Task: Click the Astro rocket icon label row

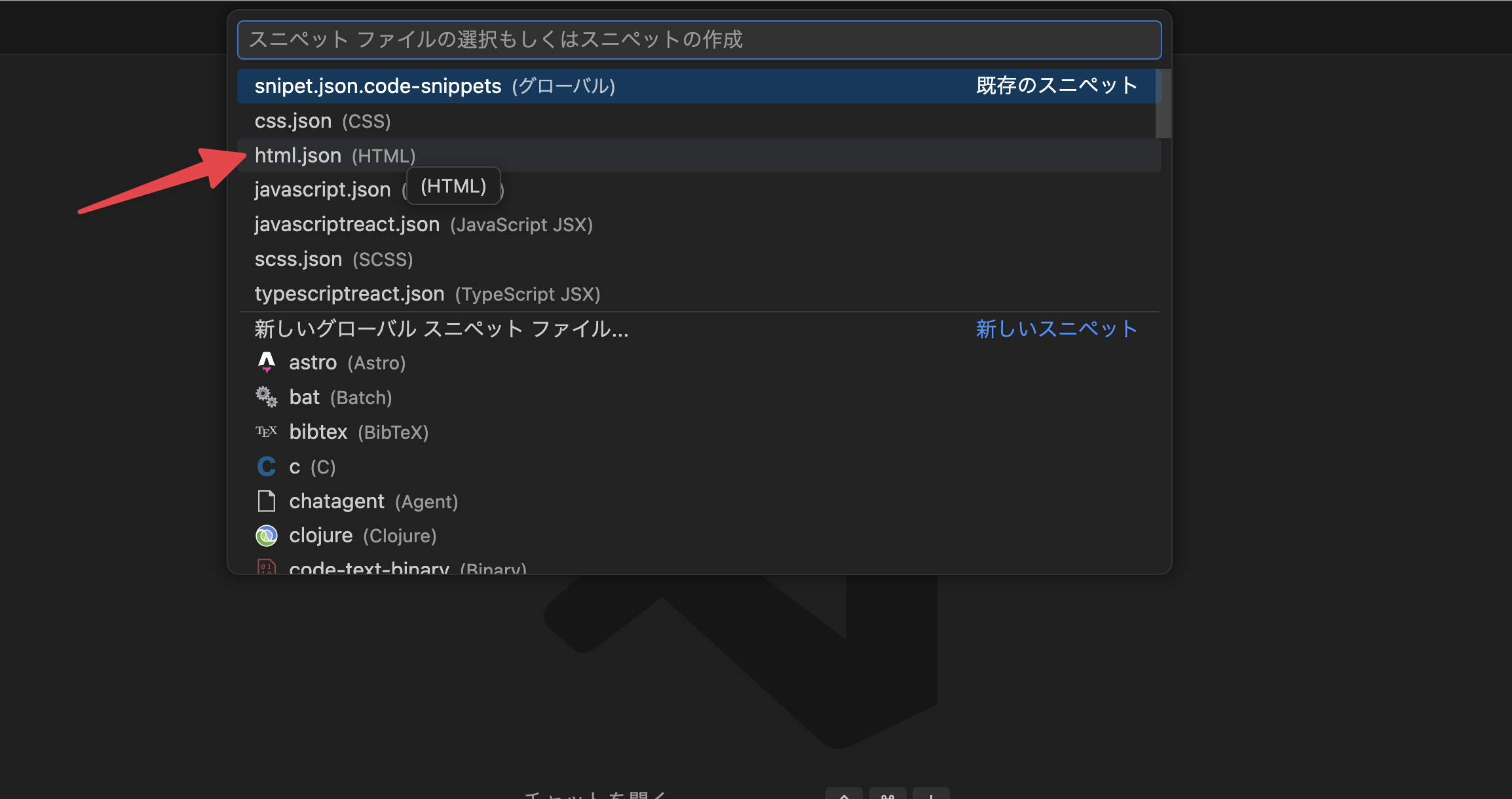Action: [x=313, y=362]
